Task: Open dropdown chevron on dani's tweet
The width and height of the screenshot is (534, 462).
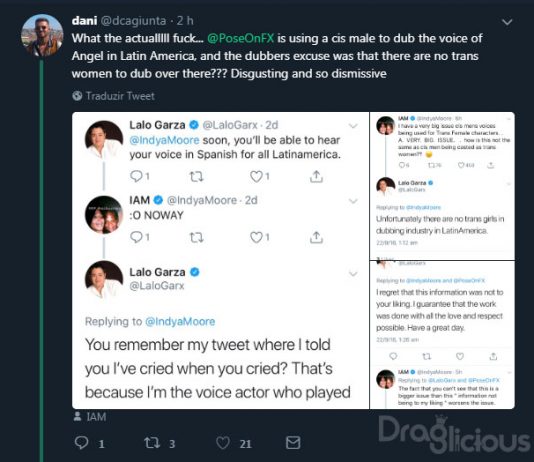Action: click(507, 22)
